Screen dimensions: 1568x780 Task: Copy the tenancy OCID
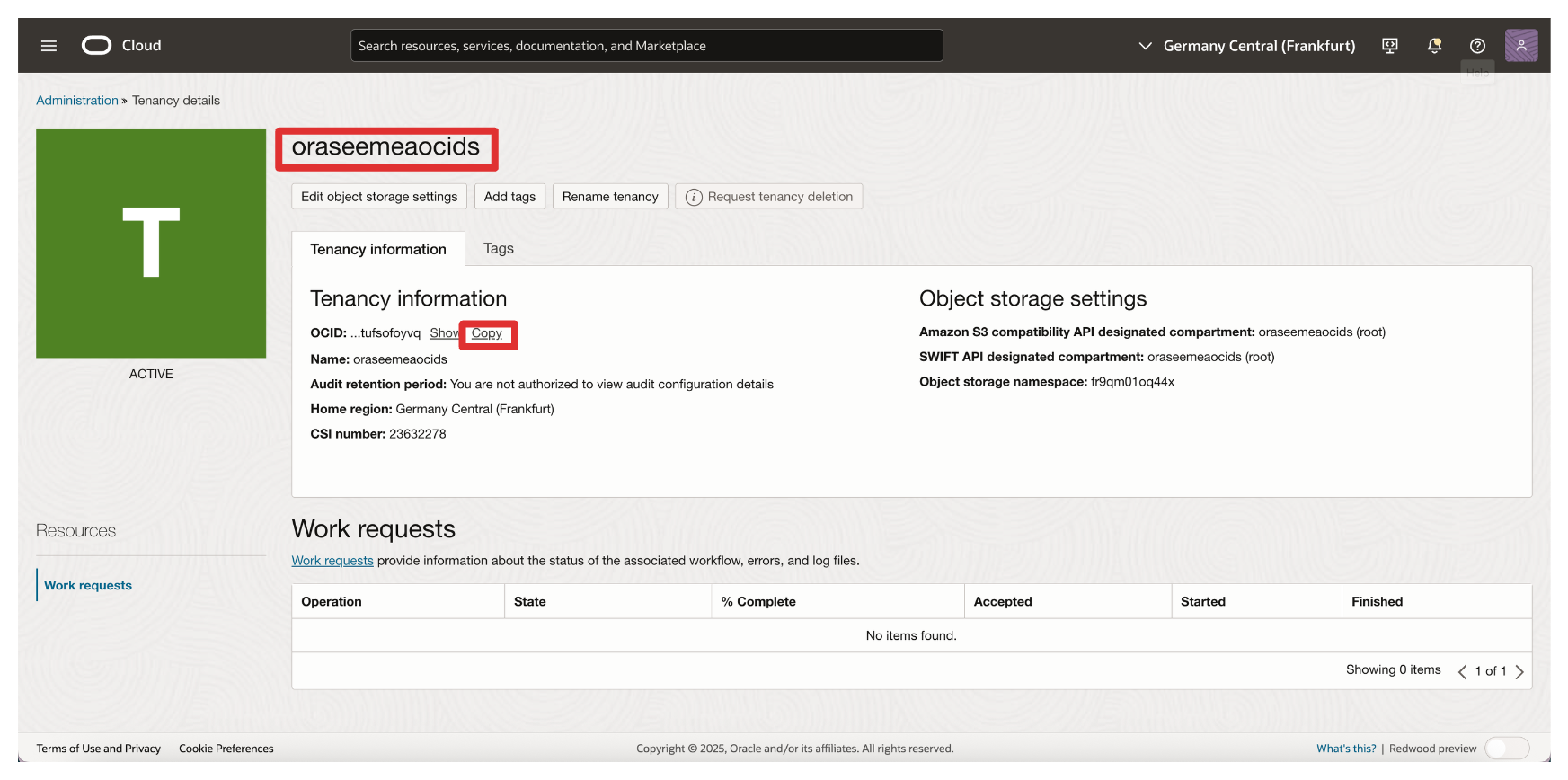[487, 333]
